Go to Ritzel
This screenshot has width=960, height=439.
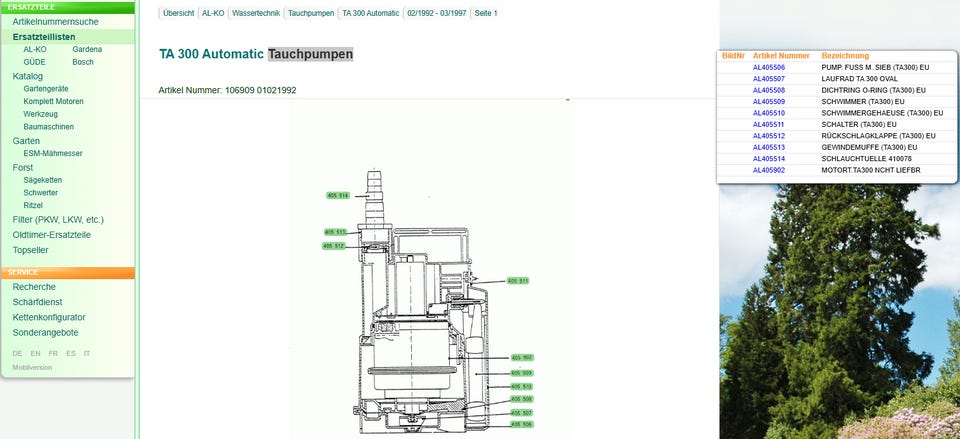tap(33, 205)
